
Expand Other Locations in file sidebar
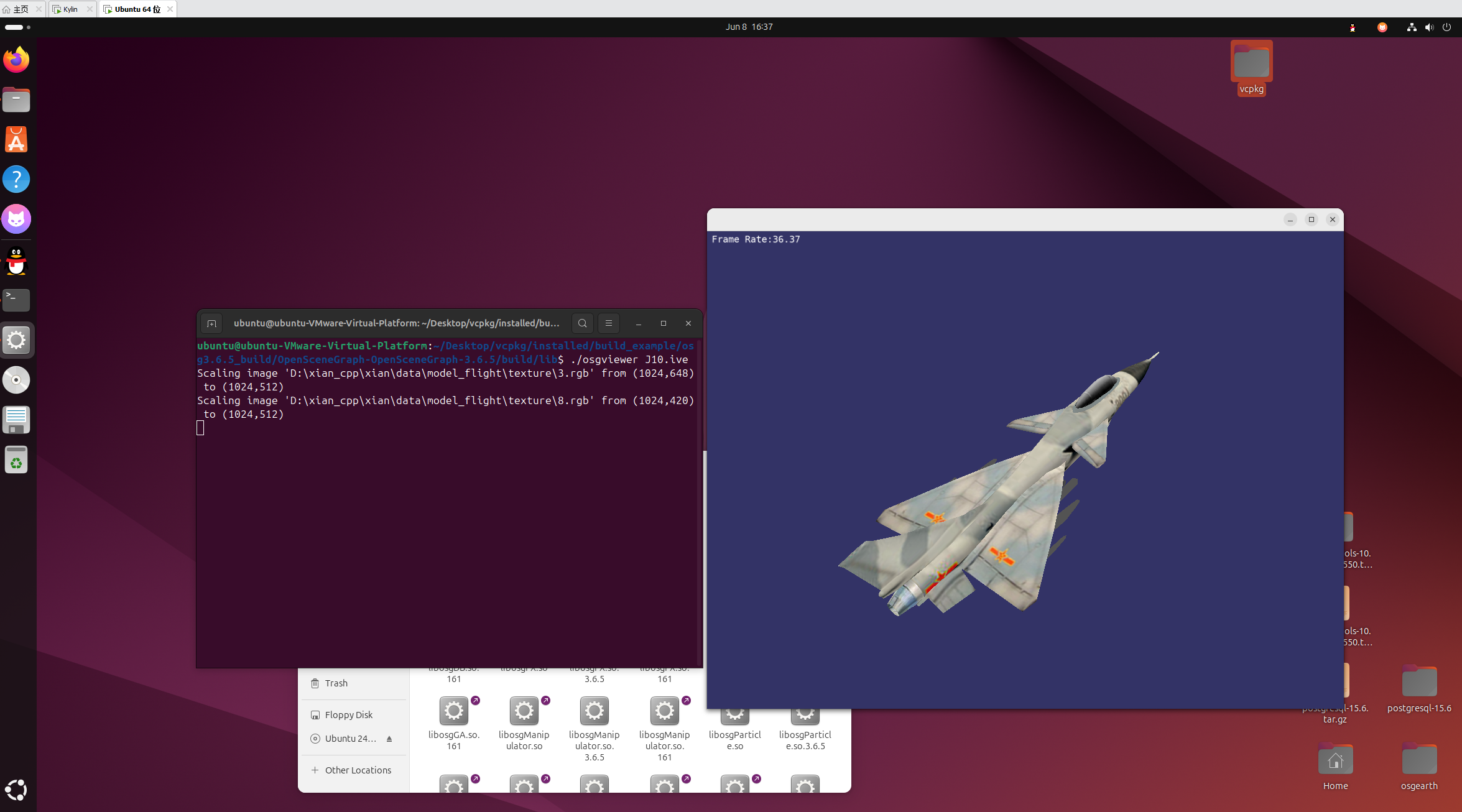coord(358,770)
